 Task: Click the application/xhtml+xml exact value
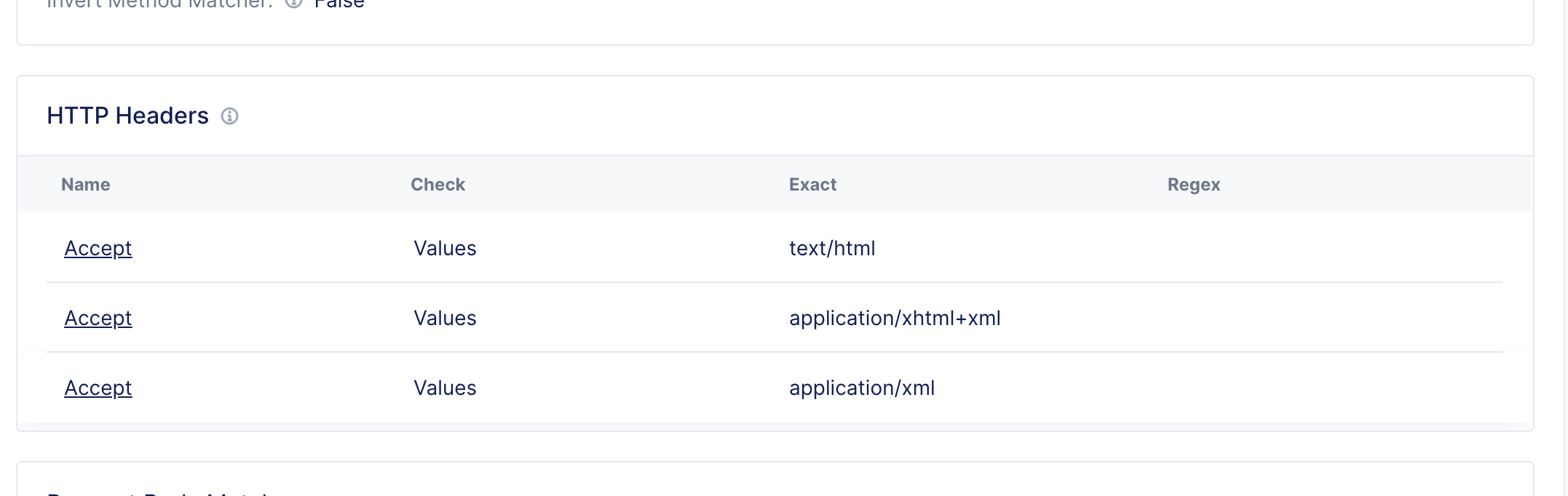(895, 318)
